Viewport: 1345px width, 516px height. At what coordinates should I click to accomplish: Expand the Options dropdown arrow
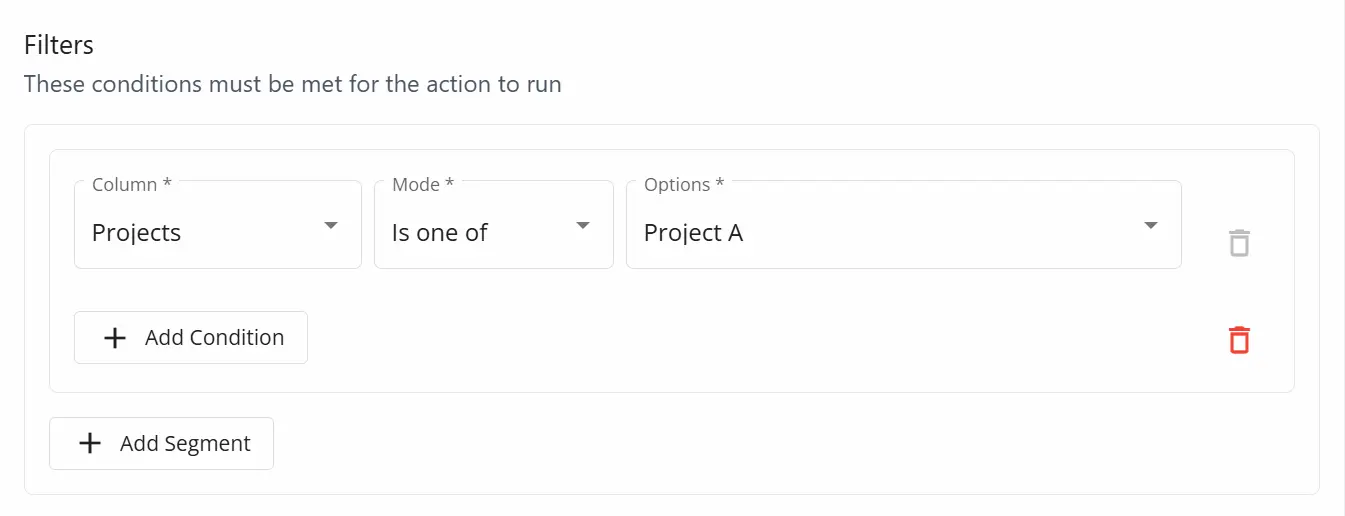tap(1151, 226)
